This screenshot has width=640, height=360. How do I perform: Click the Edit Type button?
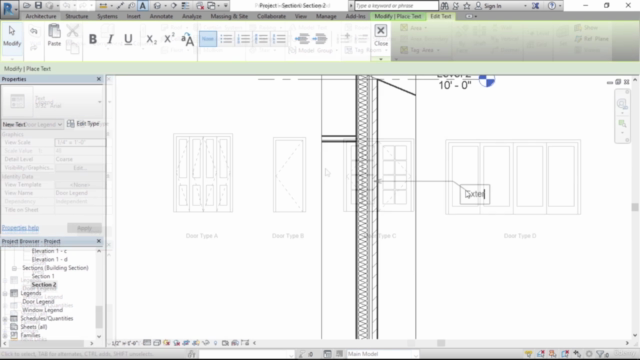coord(83,124)
